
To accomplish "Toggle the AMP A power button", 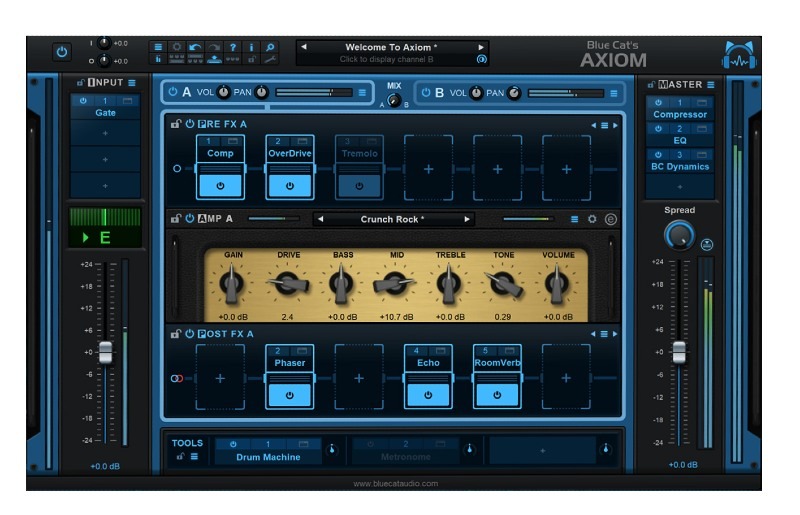I will tap(189, 218).
